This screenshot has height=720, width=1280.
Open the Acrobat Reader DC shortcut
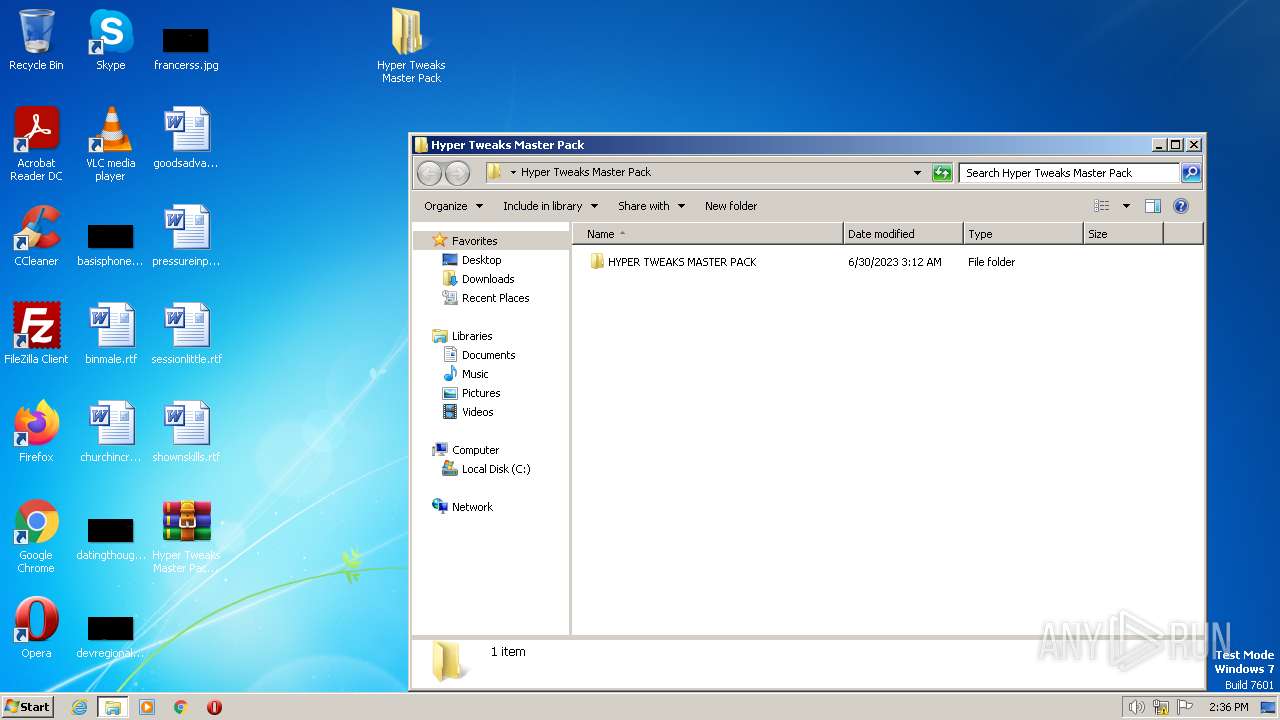tap(36, 144)
